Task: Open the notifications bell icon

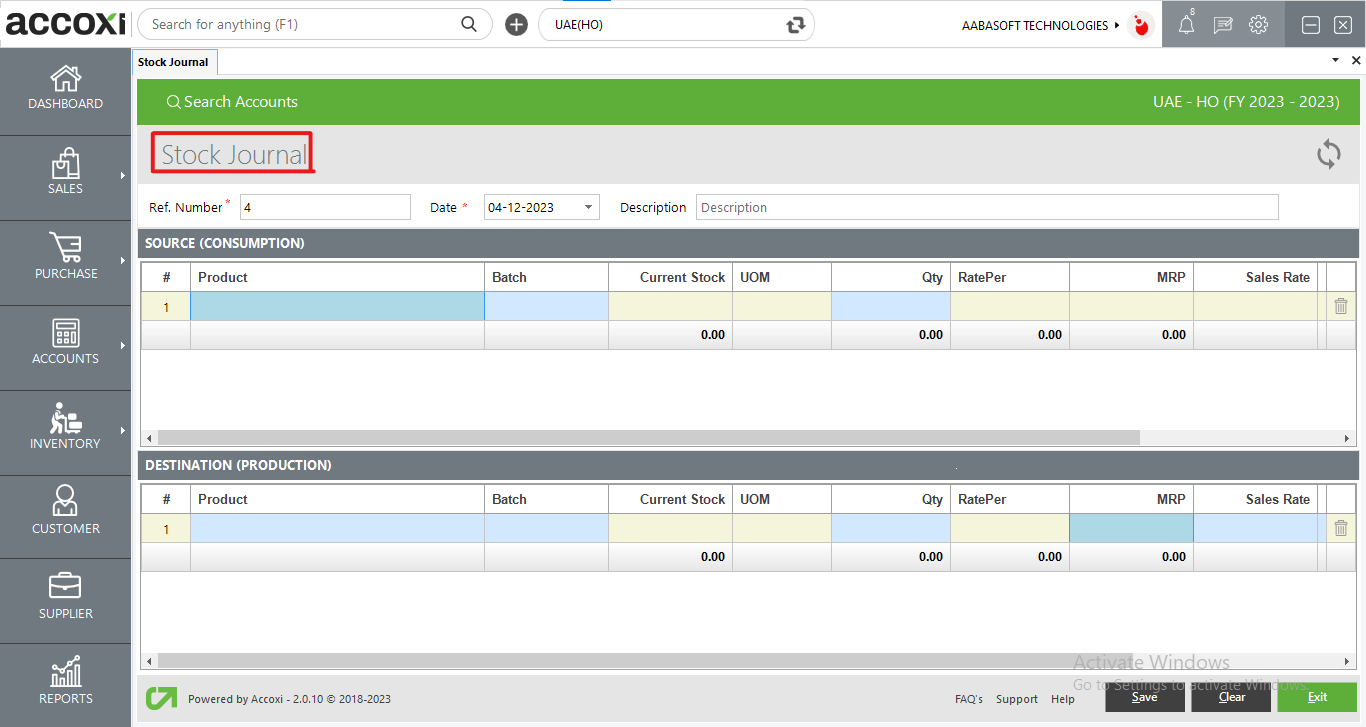Action: tap(1186, 25)
